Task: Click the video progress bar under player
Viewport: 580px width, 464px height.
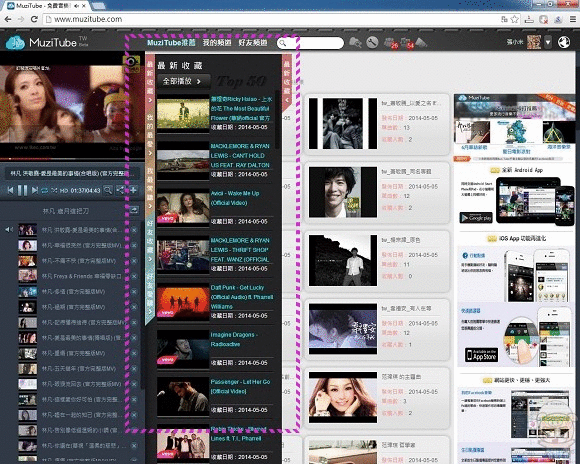Action: (x=72, y=159)
